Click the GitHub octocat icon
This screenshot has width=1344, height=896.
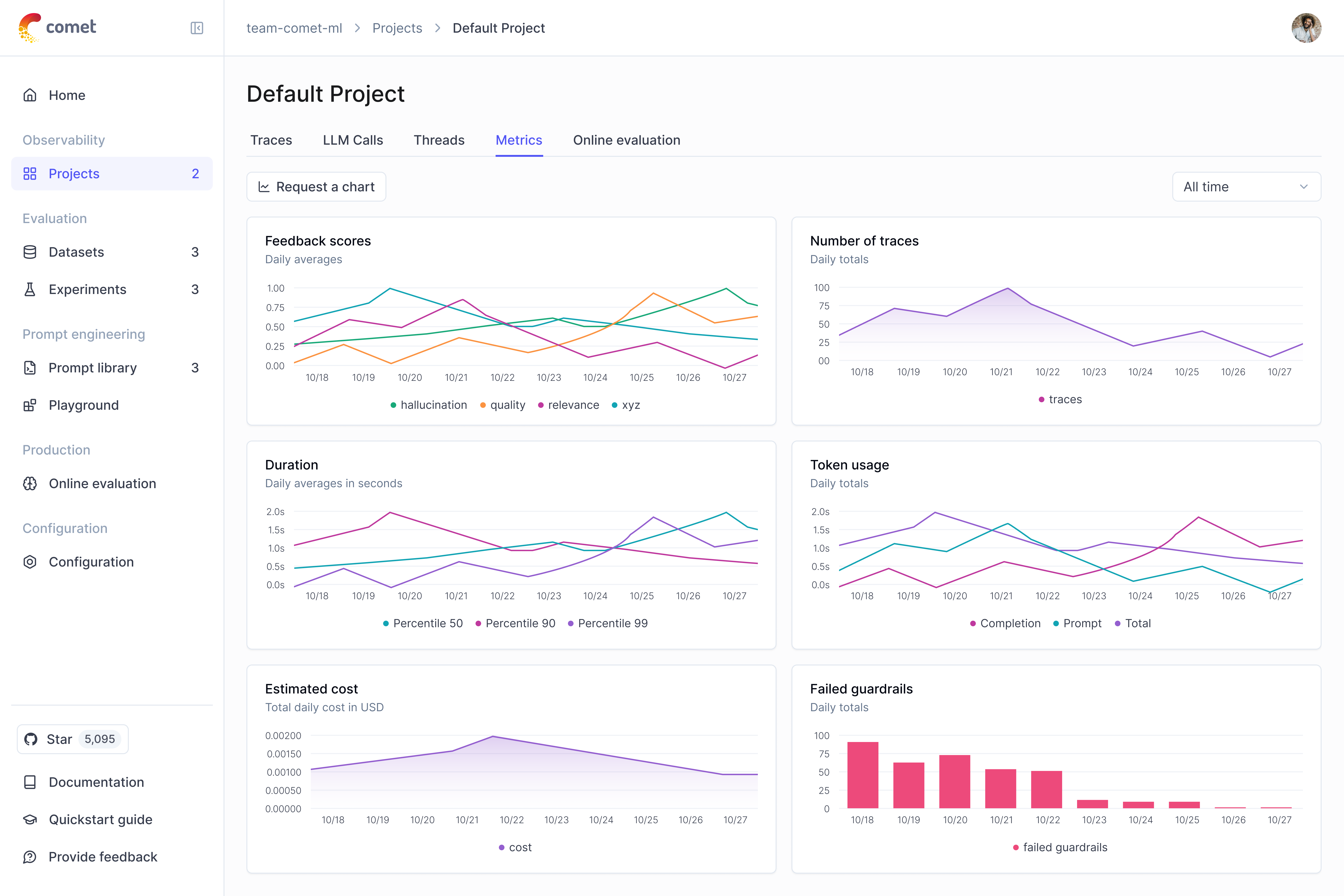click(x=31, y=739)
